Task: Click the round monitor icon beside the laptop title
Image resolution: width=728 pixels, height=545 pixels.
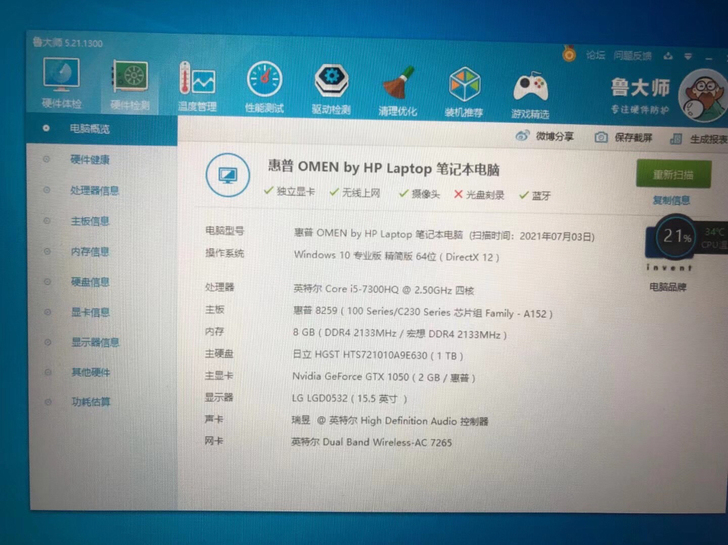Action: tap(228, 175)
